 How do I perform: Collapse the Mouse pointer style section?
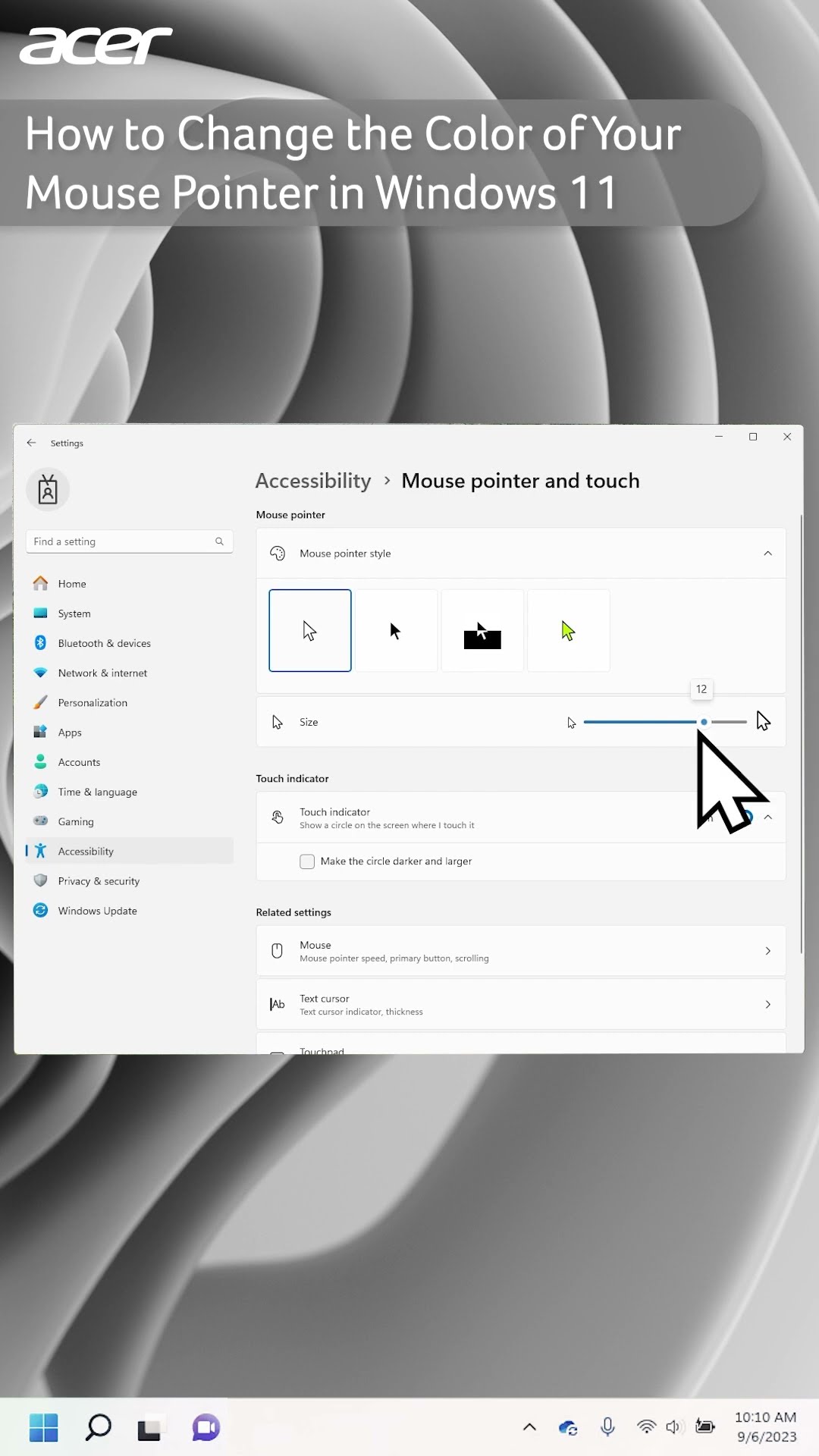tap(768, 554)
